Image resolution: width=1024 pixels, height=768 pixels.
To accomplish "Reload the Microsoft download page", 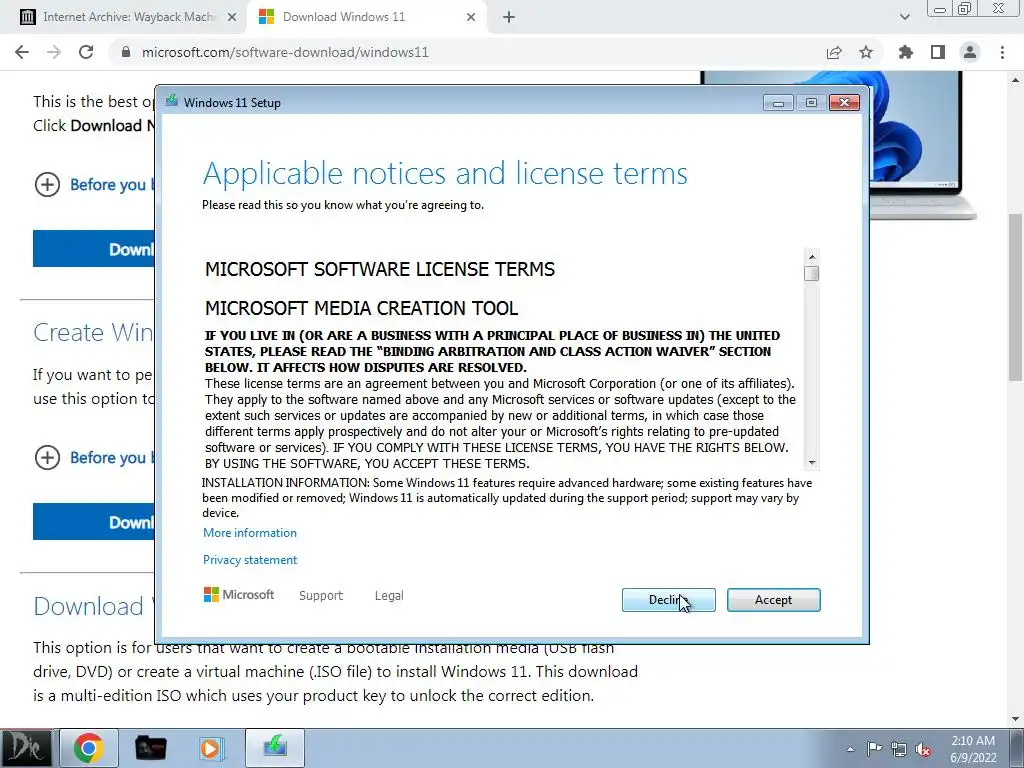I will (x=86, y=52).
